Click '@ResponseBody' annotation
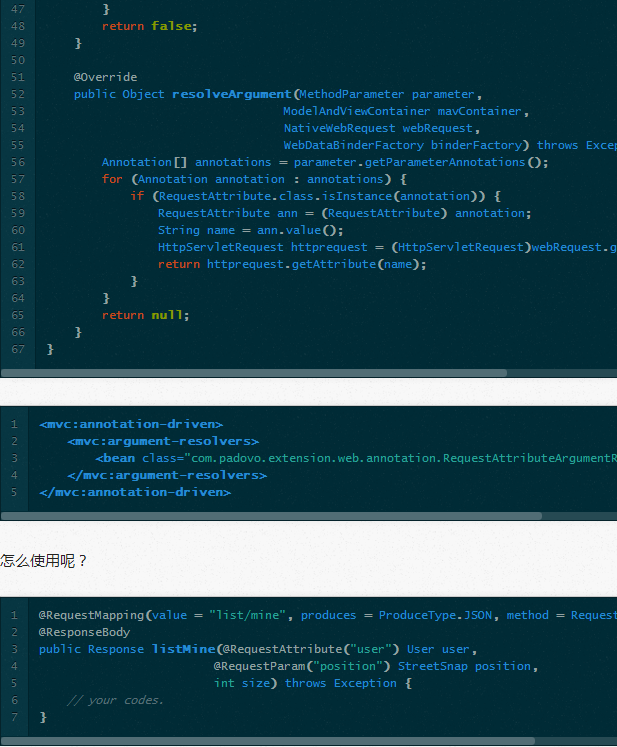 click(84, 632)
